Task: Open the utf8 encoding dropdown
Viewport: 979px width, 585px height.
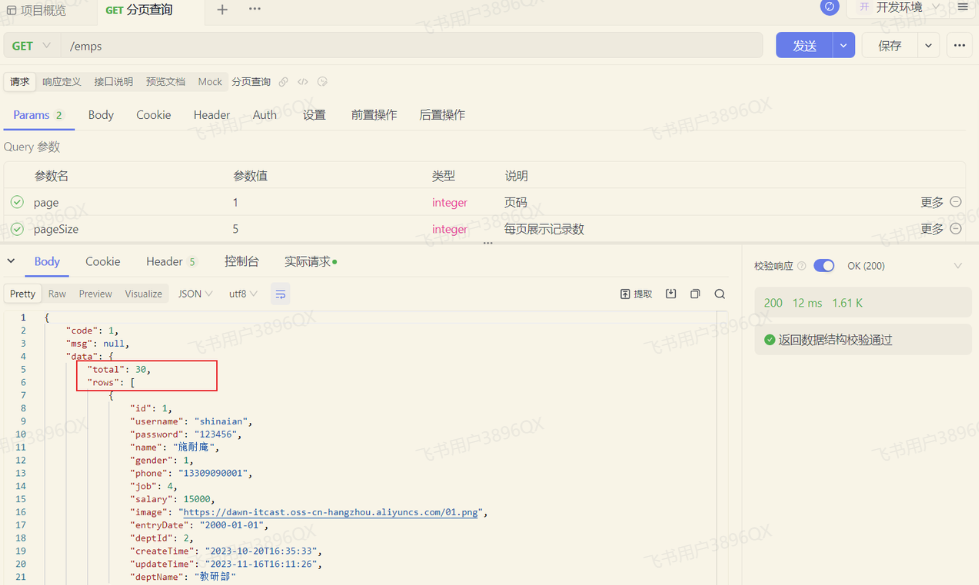Action: click(x=243, y=294)
